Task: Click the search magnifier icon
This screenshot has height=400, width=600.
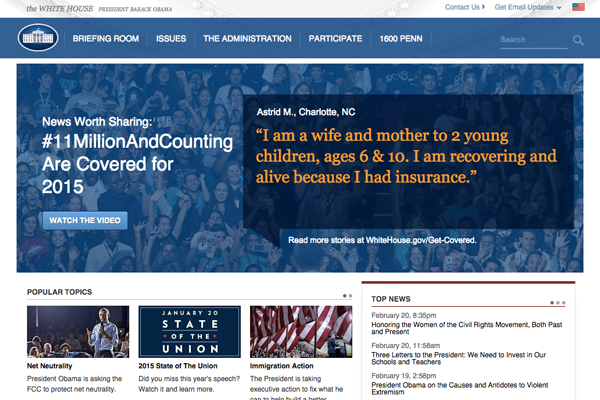Action: click(x=578, y=40)
